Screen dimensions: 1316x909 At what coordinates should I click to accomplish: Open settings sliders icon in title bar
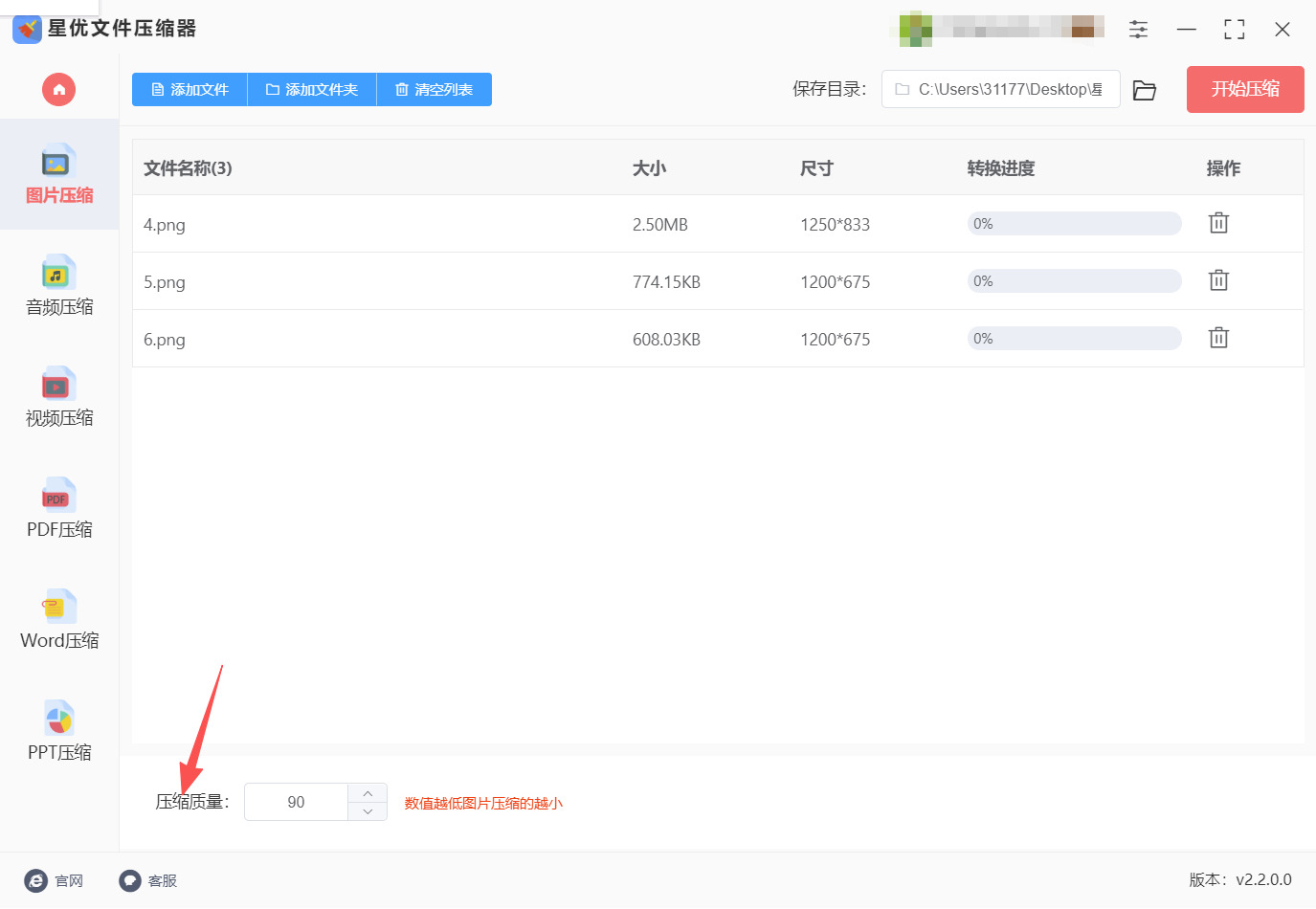pyautogui.click(x=1138, y=29)
